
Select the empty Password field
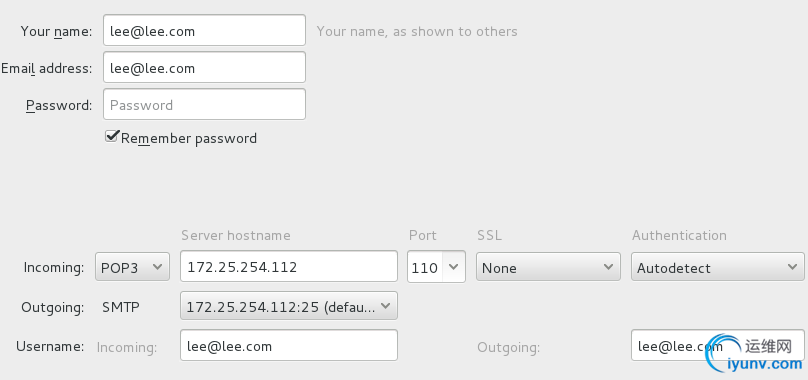point(204,104)
